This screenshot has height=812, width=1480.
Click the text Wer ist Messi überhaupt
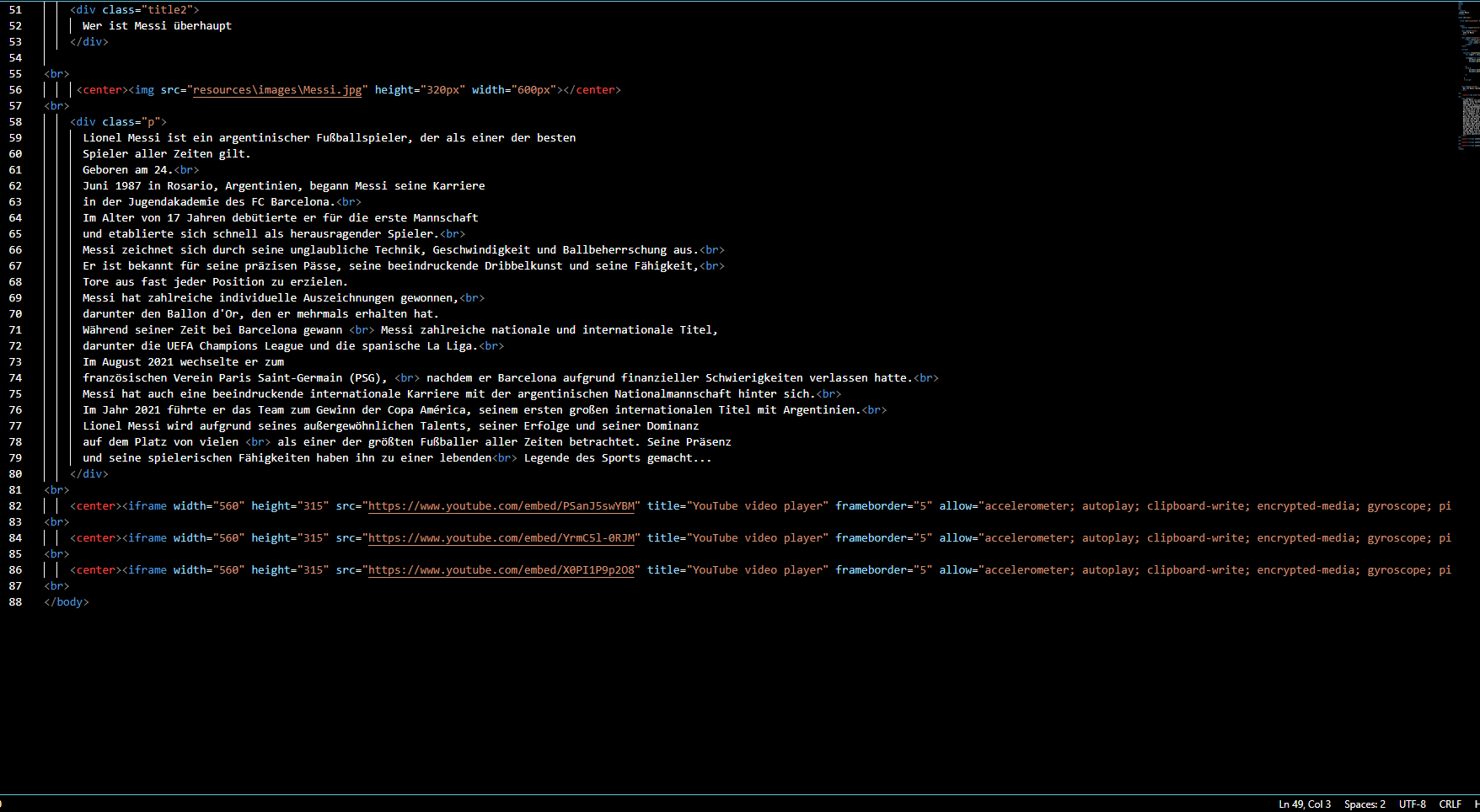(156, 25)
